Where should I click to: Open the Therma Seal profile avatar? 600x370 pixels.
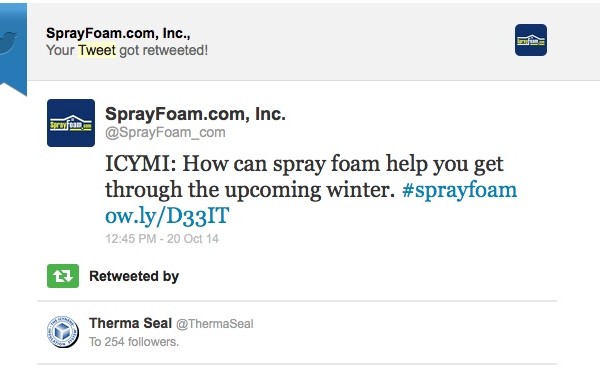pyautogui.click(x=63, y=332)
